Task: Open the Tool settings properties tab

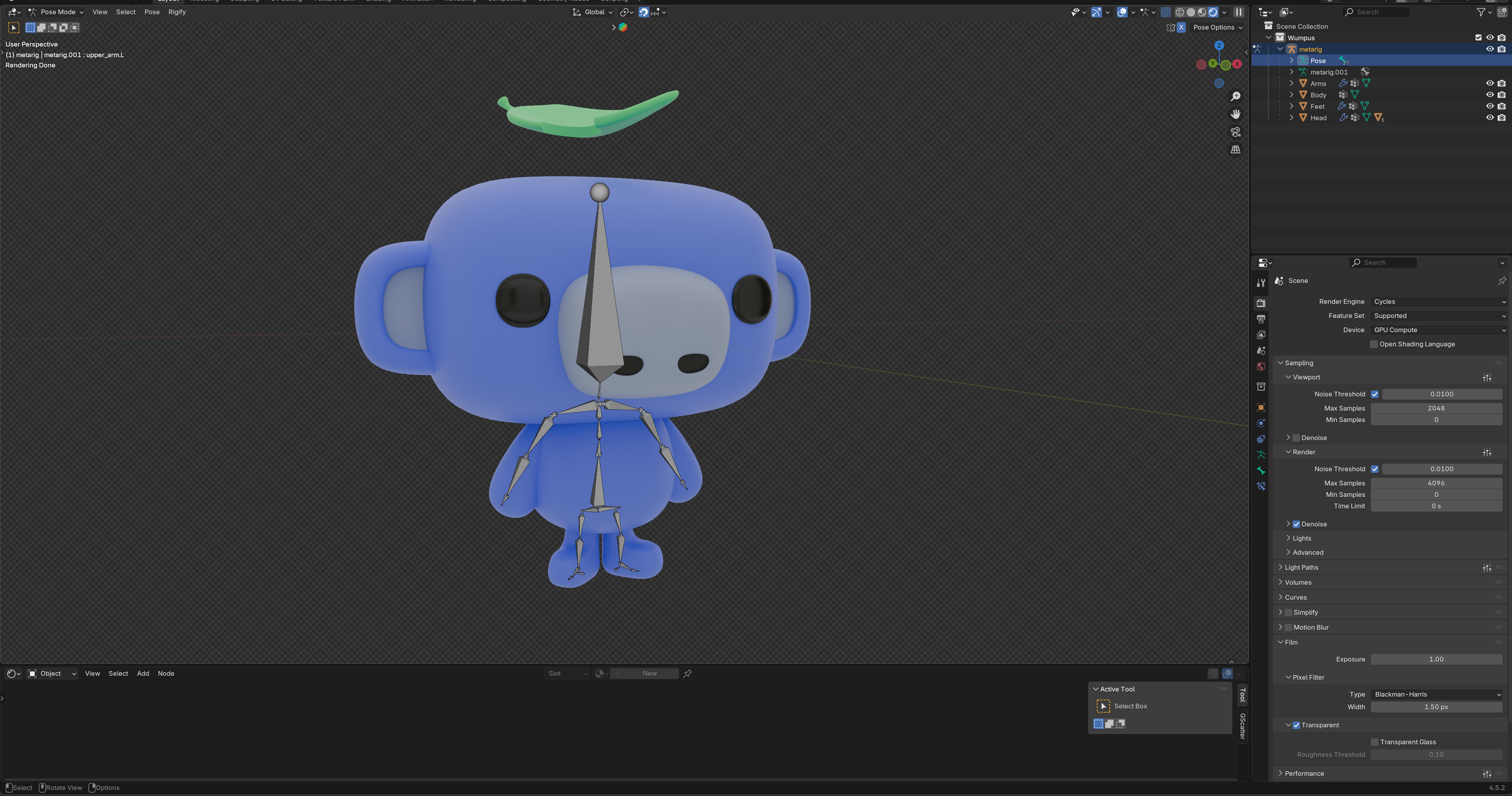Action: pyautogui.click(x=1261, y=283)
